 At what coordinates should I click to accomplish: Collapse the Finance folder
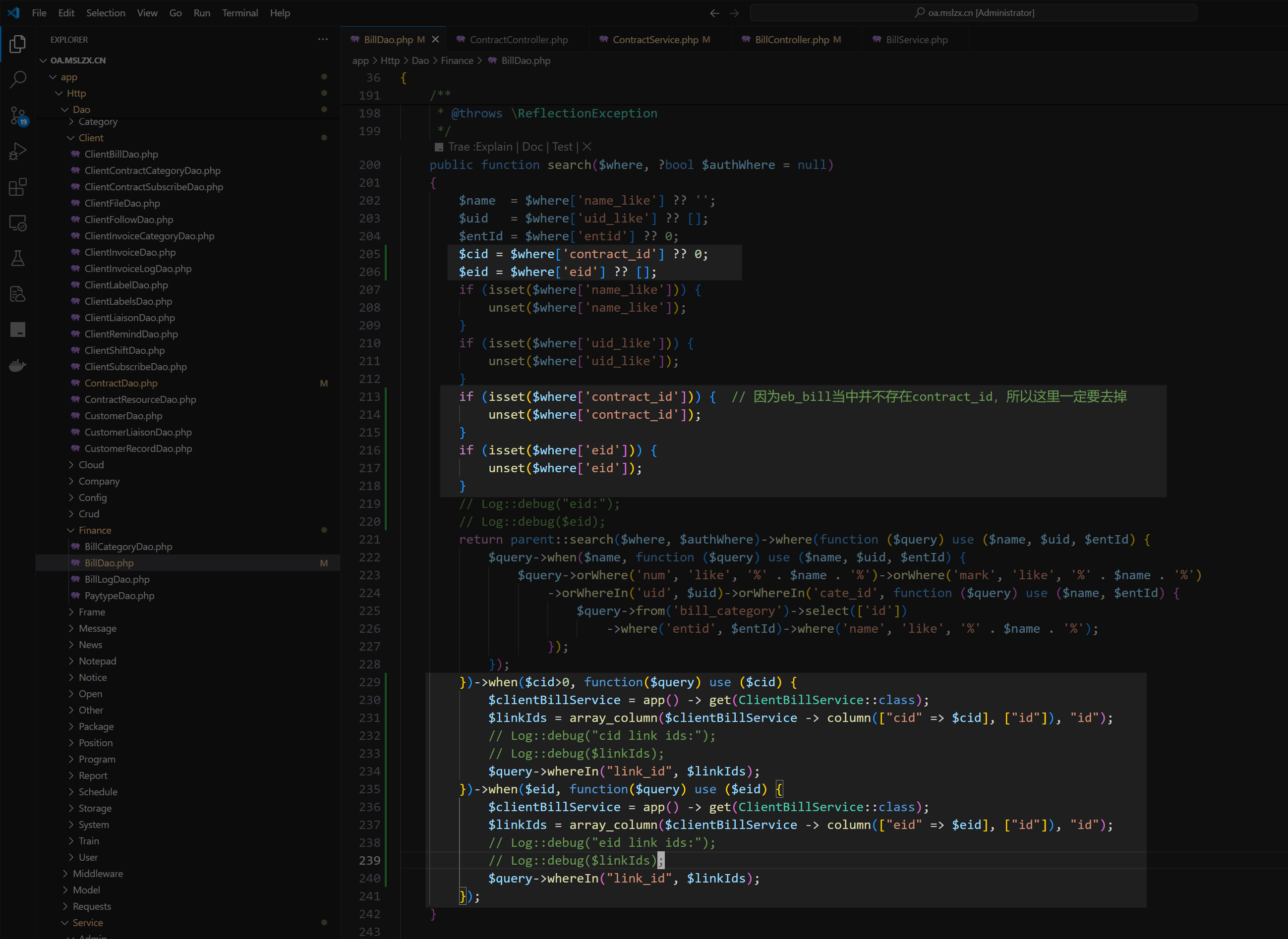click(95, 530)
